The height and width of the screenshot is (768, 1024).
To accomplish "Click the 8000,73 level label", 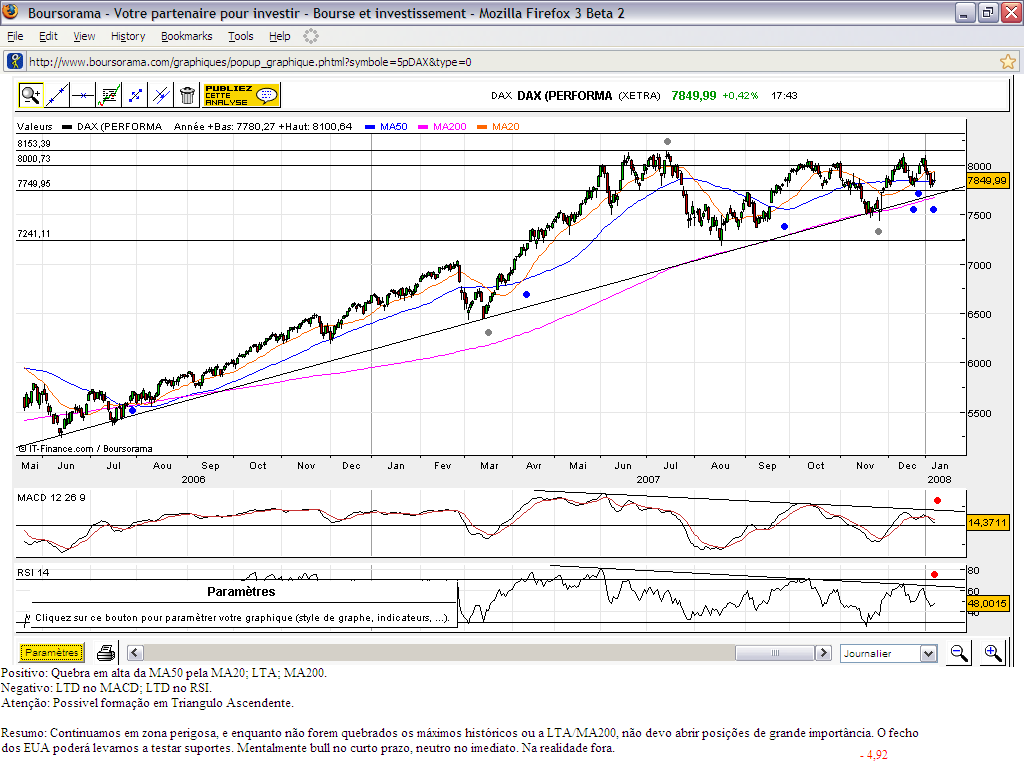I will pyautogui.click(x=34, y=159).
